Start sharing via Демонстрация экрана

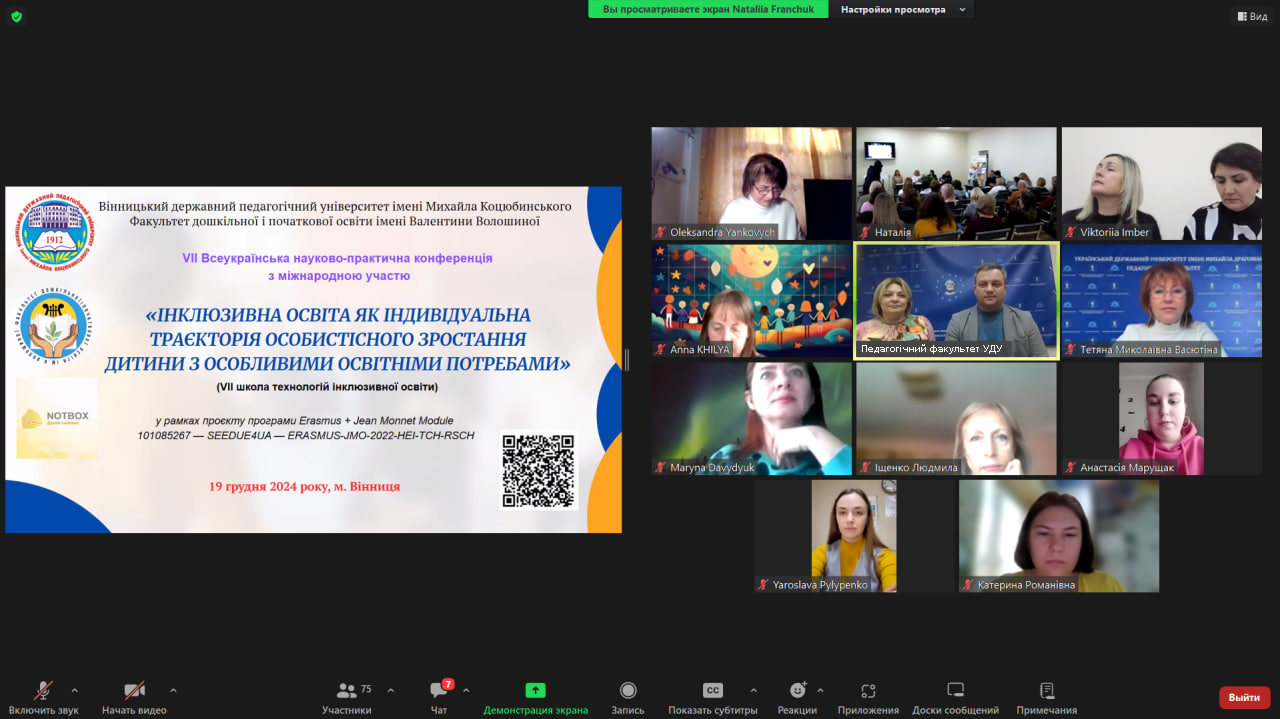click(536, 695)
